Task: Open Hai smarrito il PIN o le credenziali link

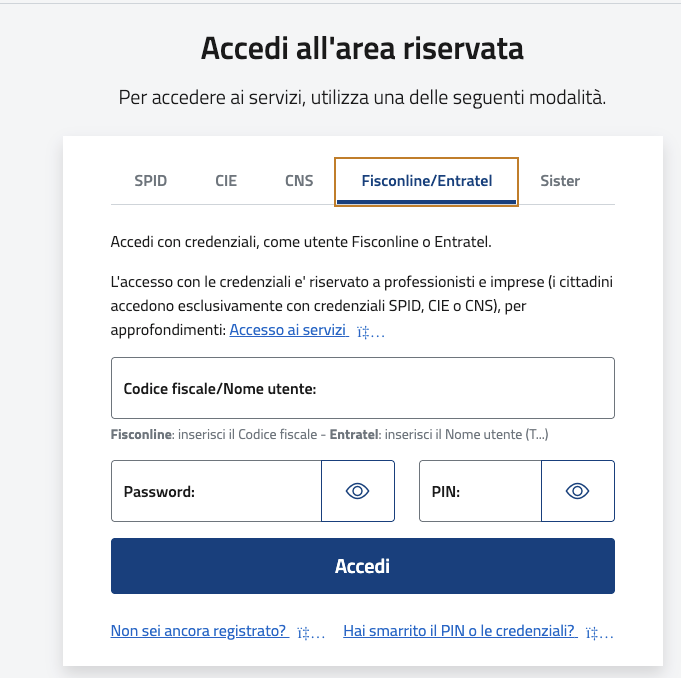Action: pos(459,631)
